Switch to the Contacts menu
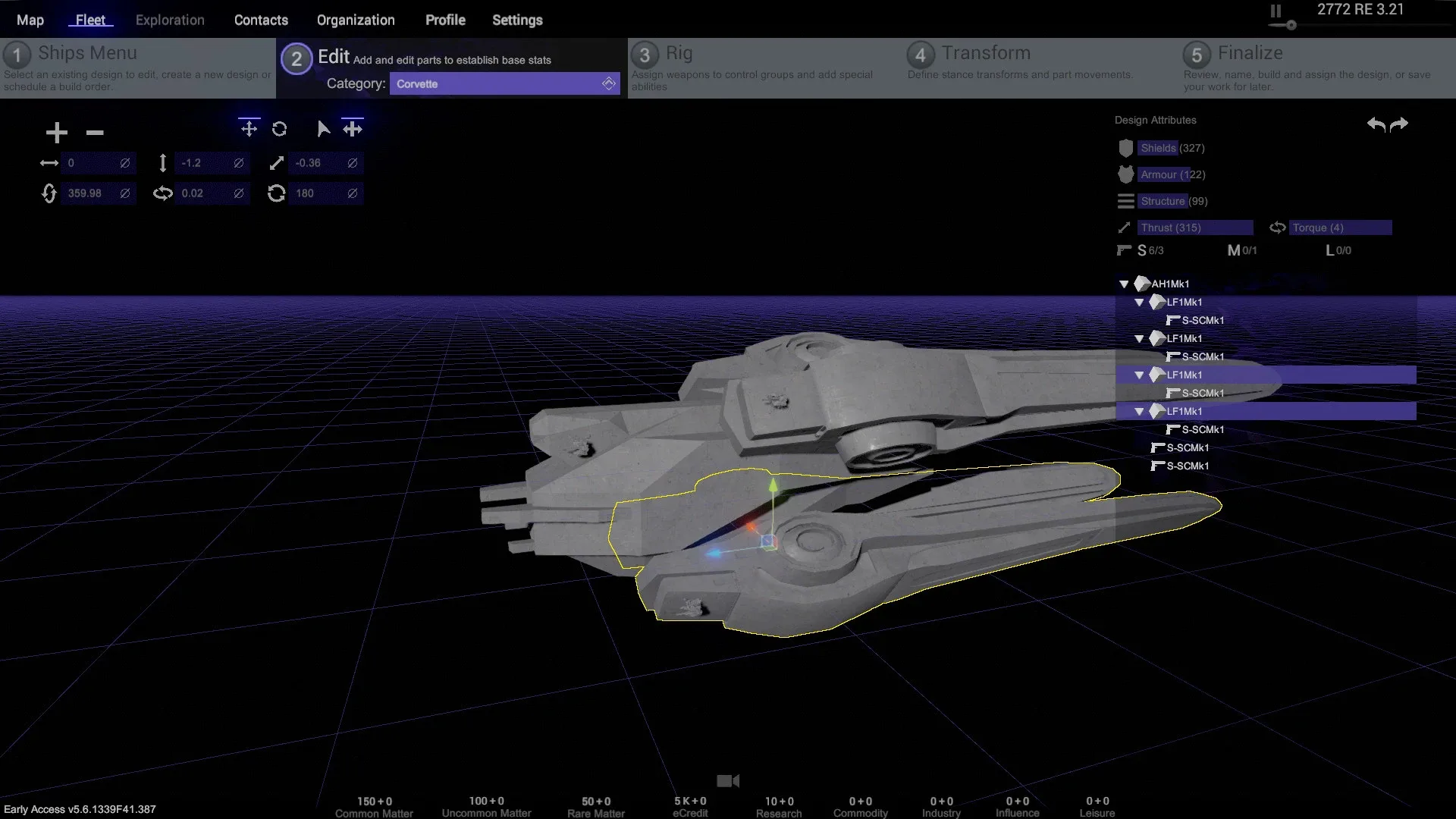Viewport: 1456px width, 819px height. (261, 20)
